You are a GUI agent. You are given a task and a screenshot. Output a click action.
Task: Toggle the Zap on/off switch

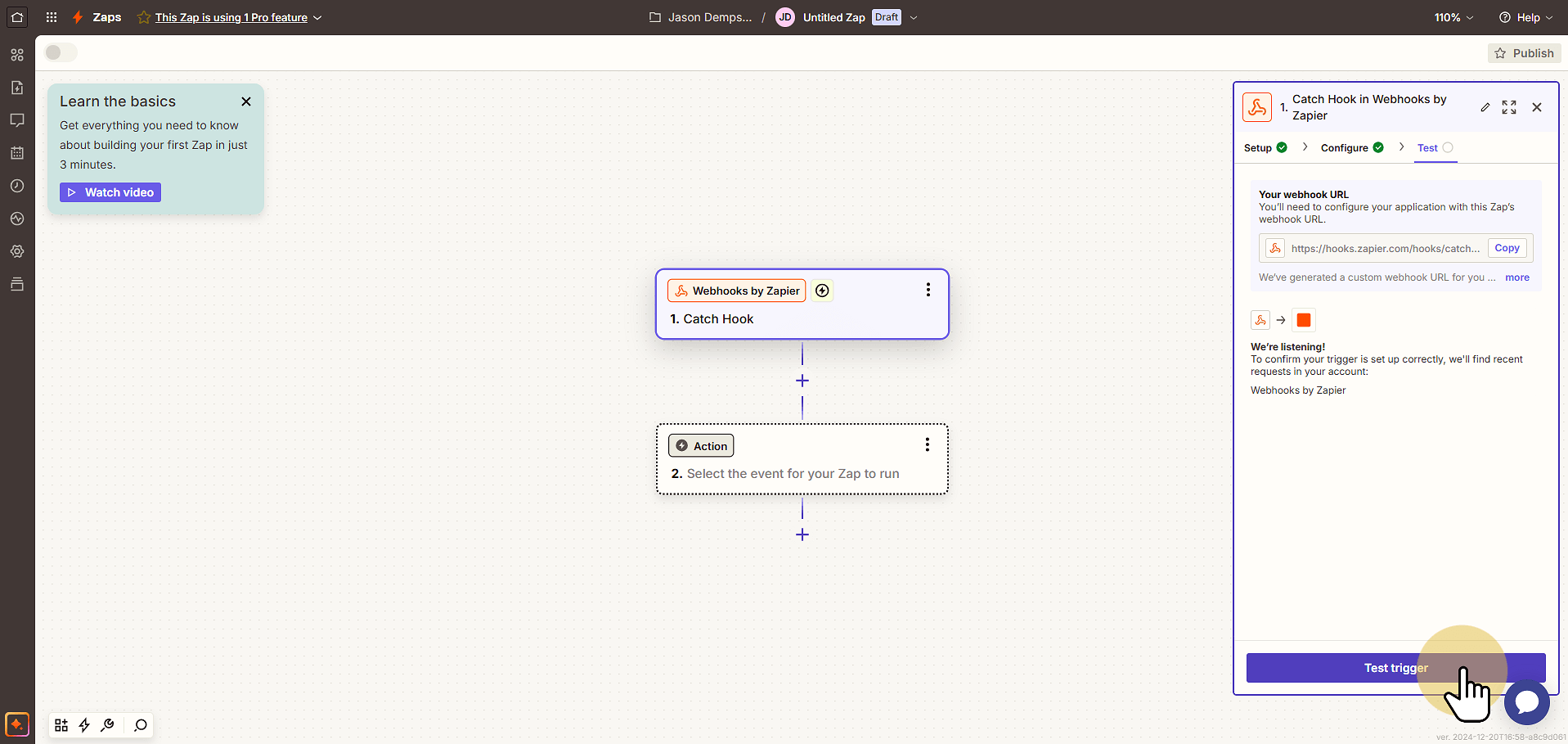61,52
